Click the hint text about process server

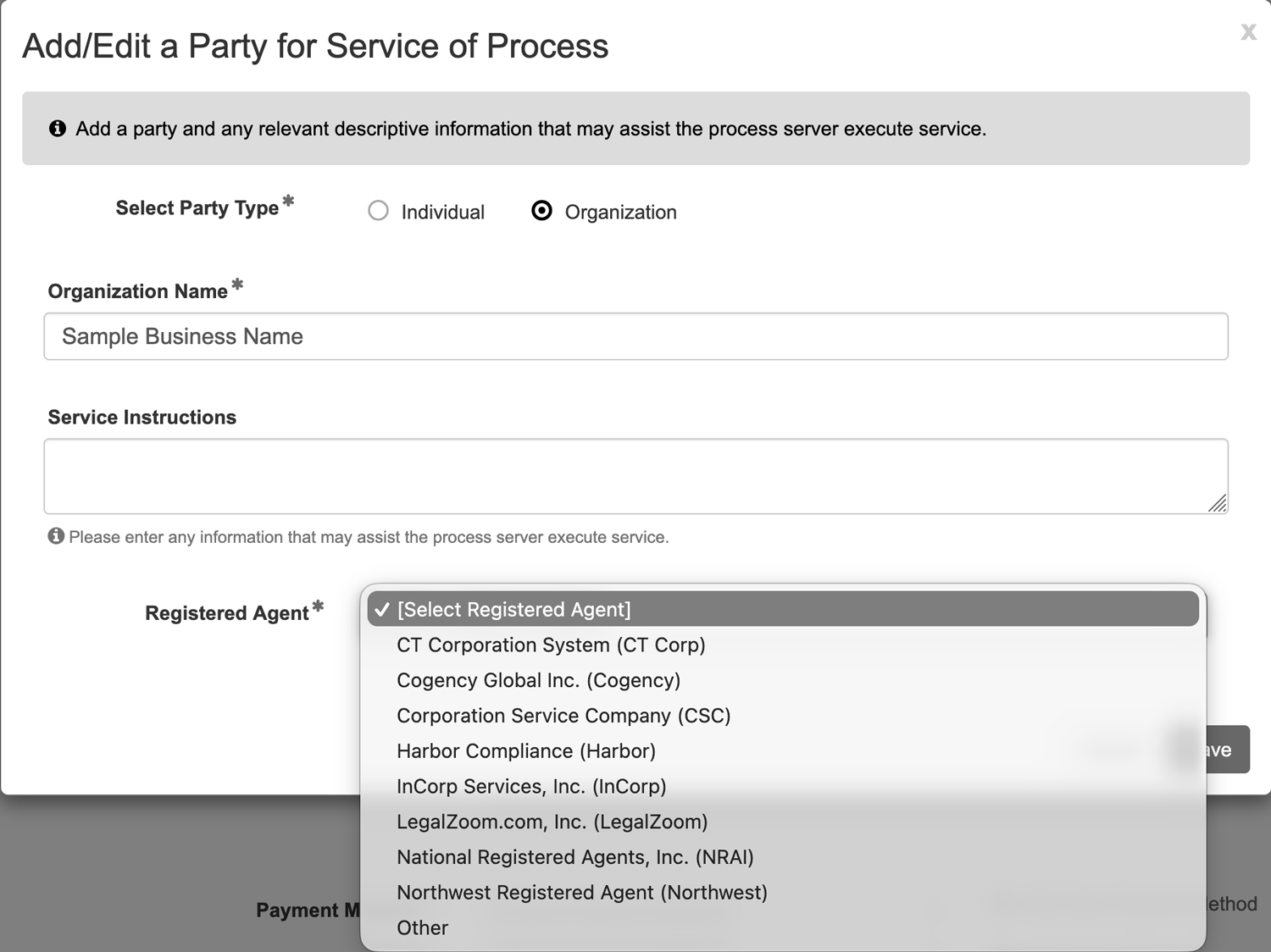coord(369,537)
